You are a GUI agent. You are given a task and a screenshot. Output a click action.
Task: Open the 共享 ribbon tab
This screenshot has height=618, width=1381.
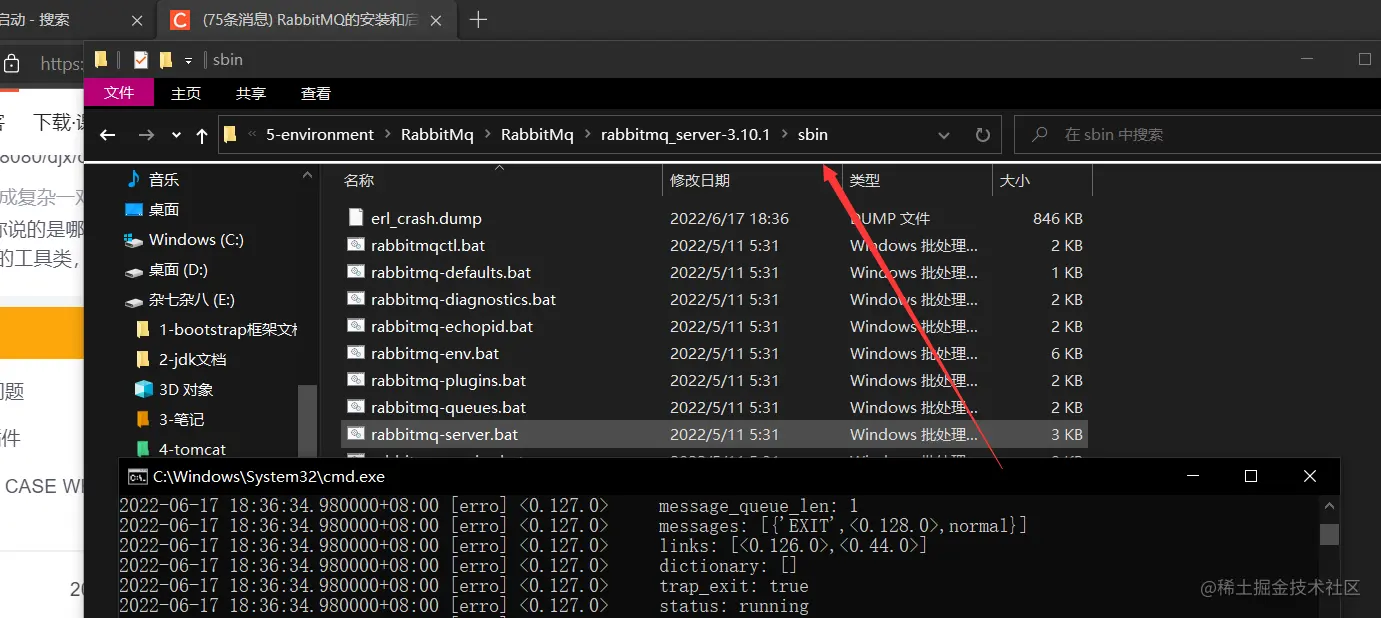coord(251,93)
